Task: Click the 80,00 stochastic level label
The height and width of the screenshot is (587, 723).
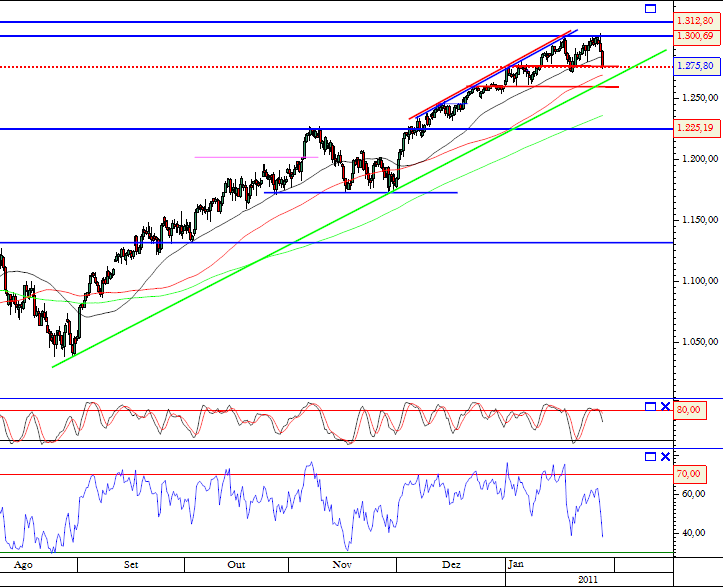Action: (690, 409)
